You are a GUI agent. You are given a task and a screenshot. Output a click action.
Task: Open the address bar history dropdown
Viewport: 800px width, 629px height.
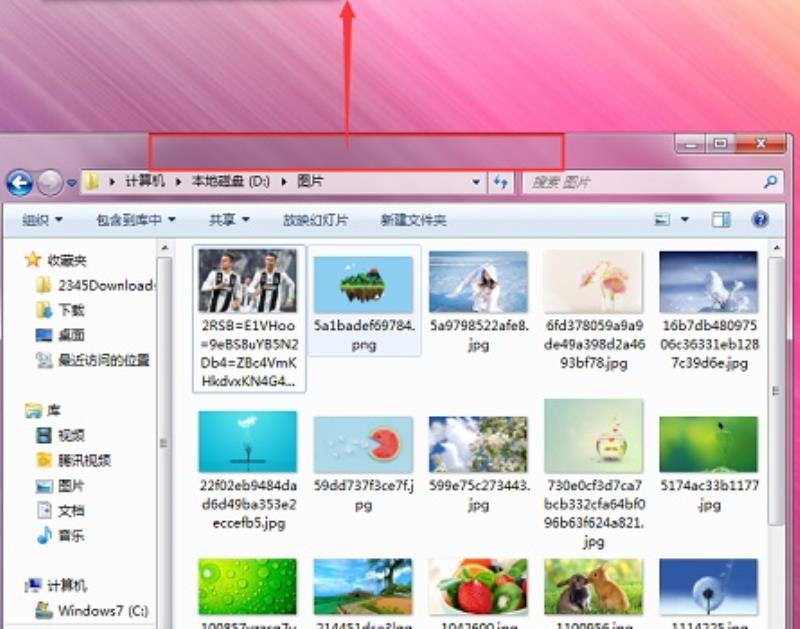click(476, 182)
